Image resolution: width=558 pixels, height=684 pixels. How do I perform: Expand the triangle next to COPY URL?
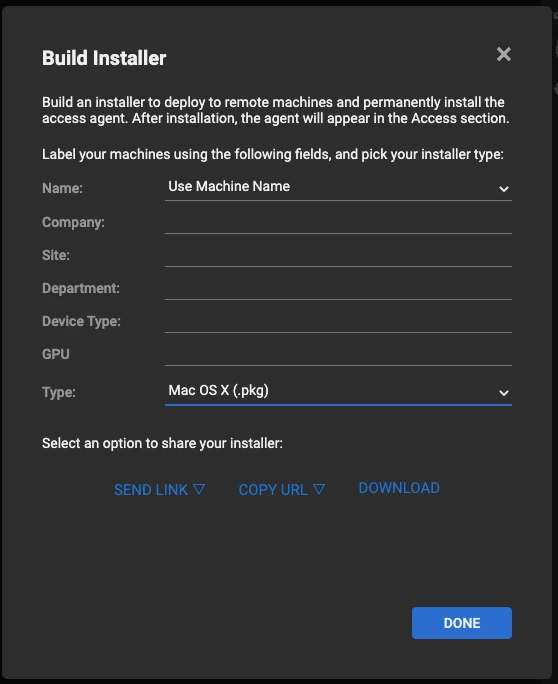coord(319,489)
